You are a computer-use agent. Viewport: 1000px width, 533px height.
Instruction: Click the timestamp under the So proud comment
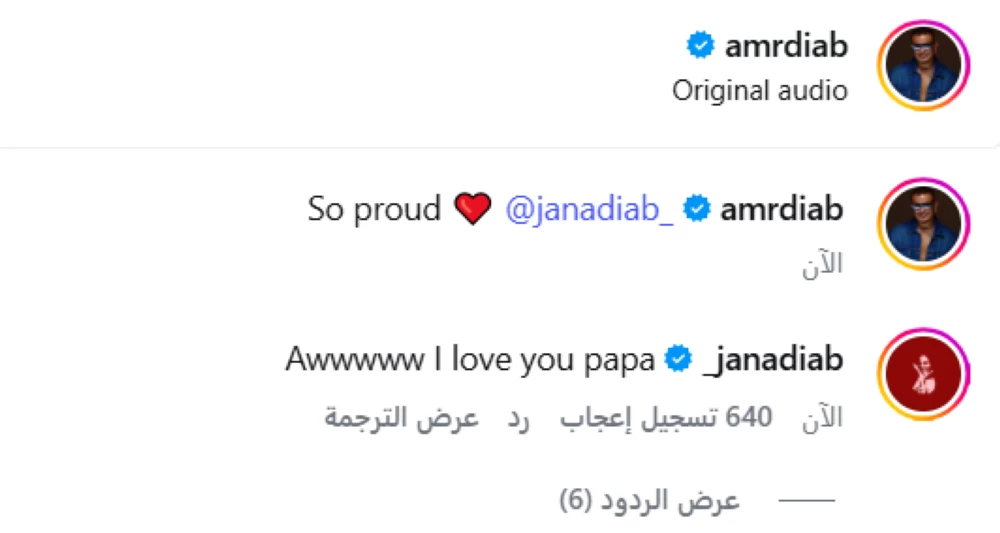tap(823, 265)
